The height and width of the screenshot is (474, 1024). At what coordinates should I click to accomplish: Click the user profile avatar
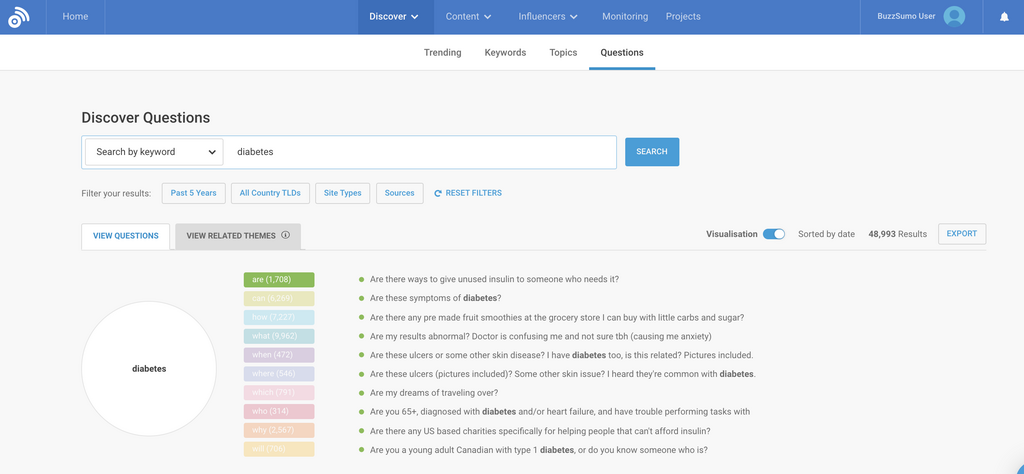pyautogui.click(x=954, y=17)
